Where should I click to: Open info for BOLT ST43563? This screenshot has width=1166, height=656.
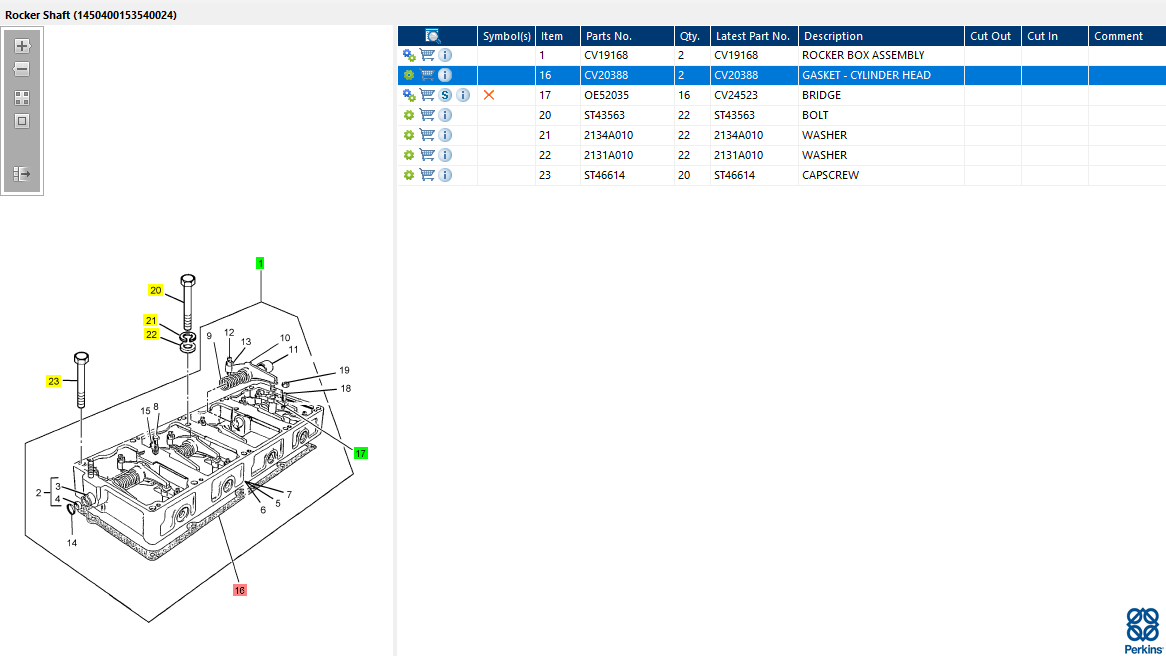coord(445,115)
